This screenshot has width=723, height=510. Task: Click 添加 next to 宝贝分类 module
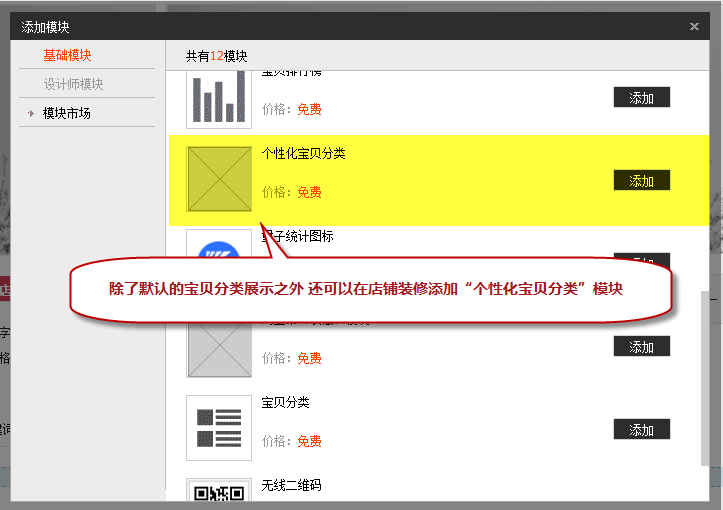(641, 429)
